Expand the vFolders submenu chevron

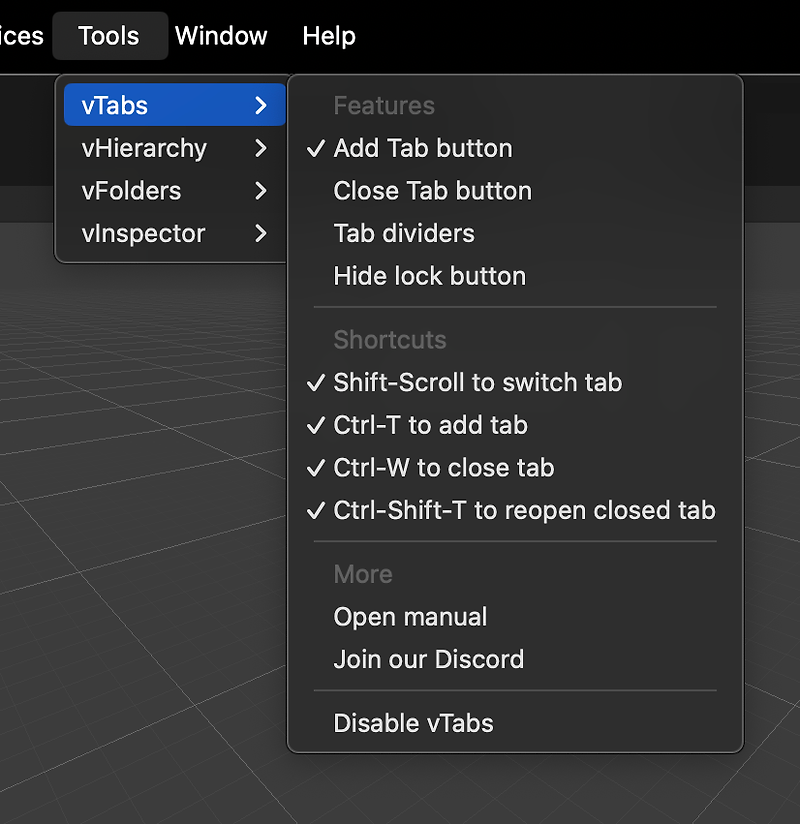pos(261,191)
